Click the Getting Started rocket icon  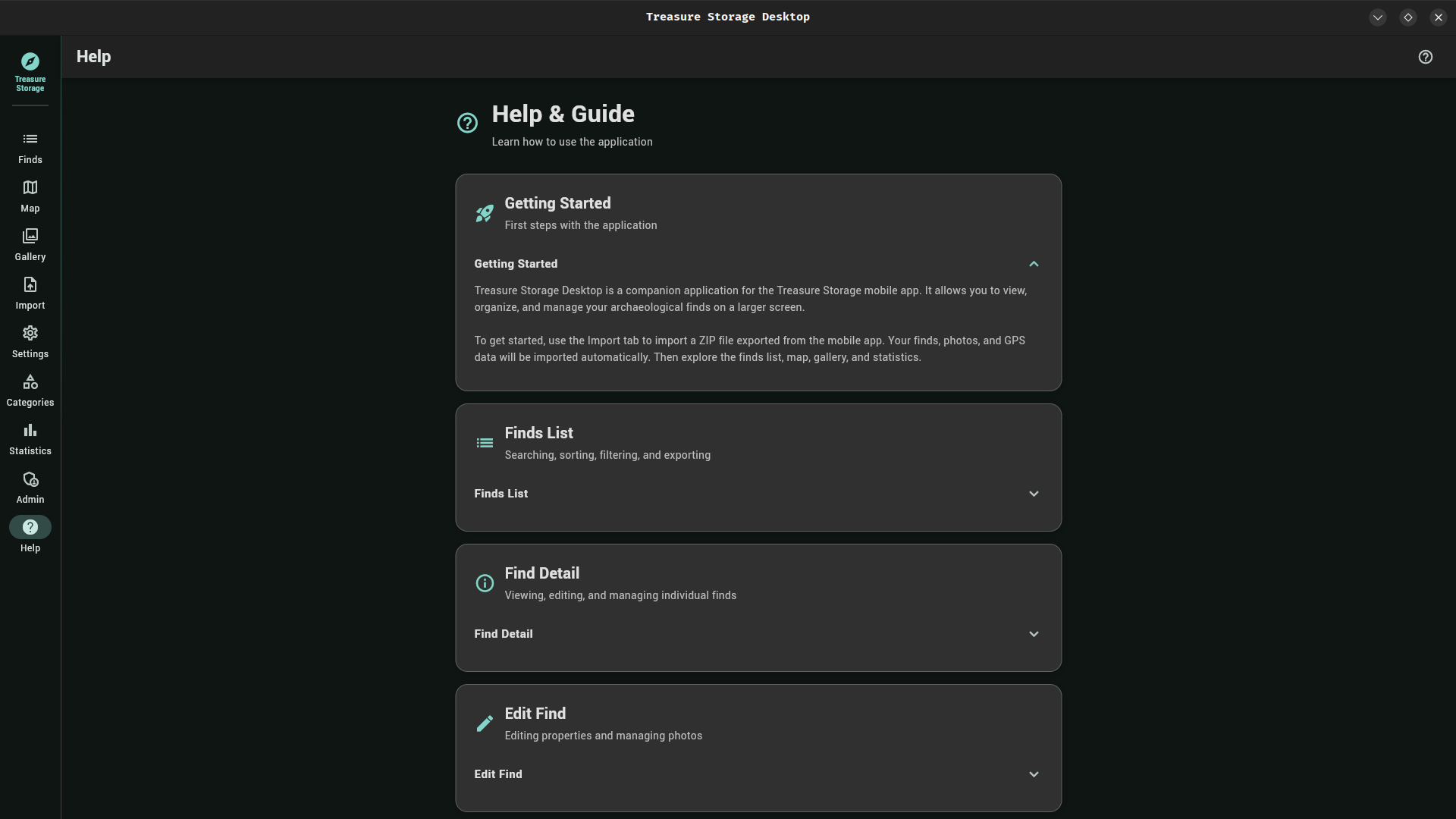(485, 213)
